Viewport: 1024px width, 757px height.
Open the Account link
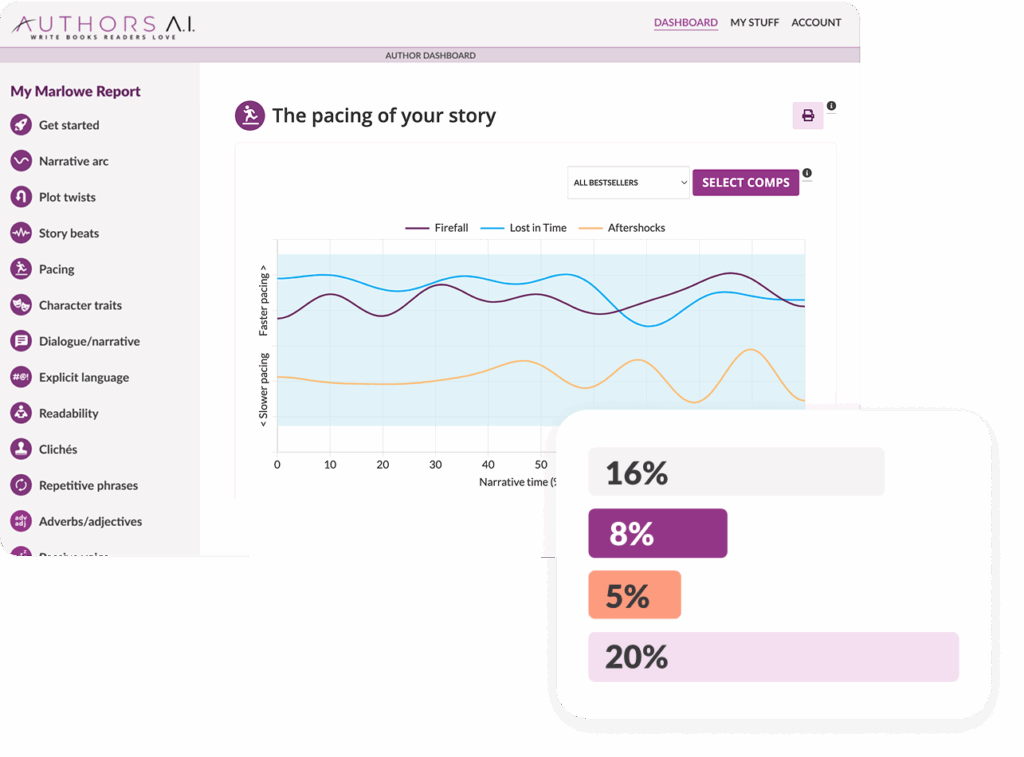tap(816, 22)
